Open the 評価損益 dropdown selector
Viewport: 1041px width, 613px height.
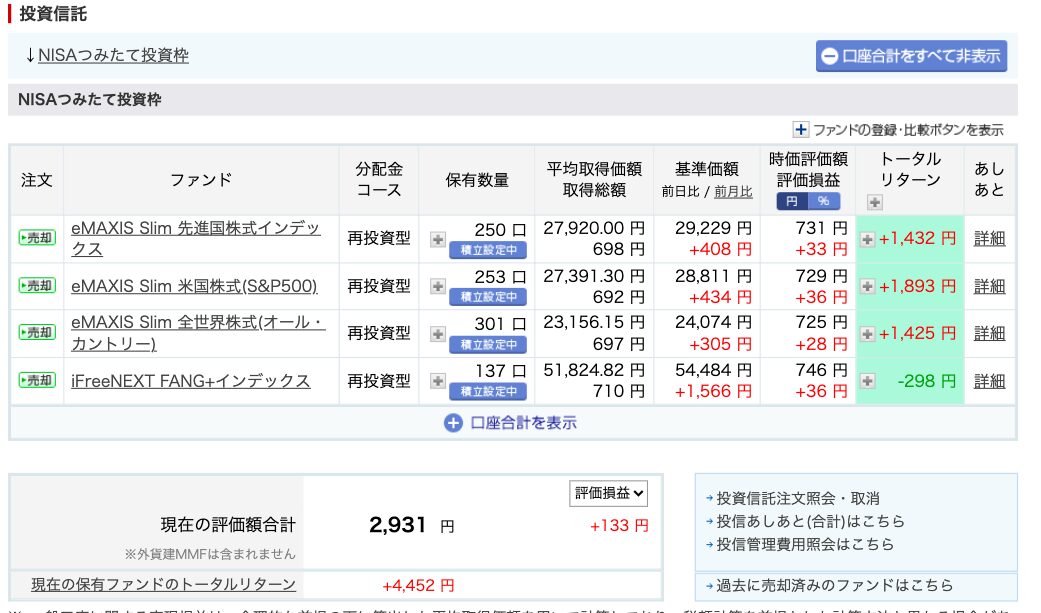pos(609,492)
